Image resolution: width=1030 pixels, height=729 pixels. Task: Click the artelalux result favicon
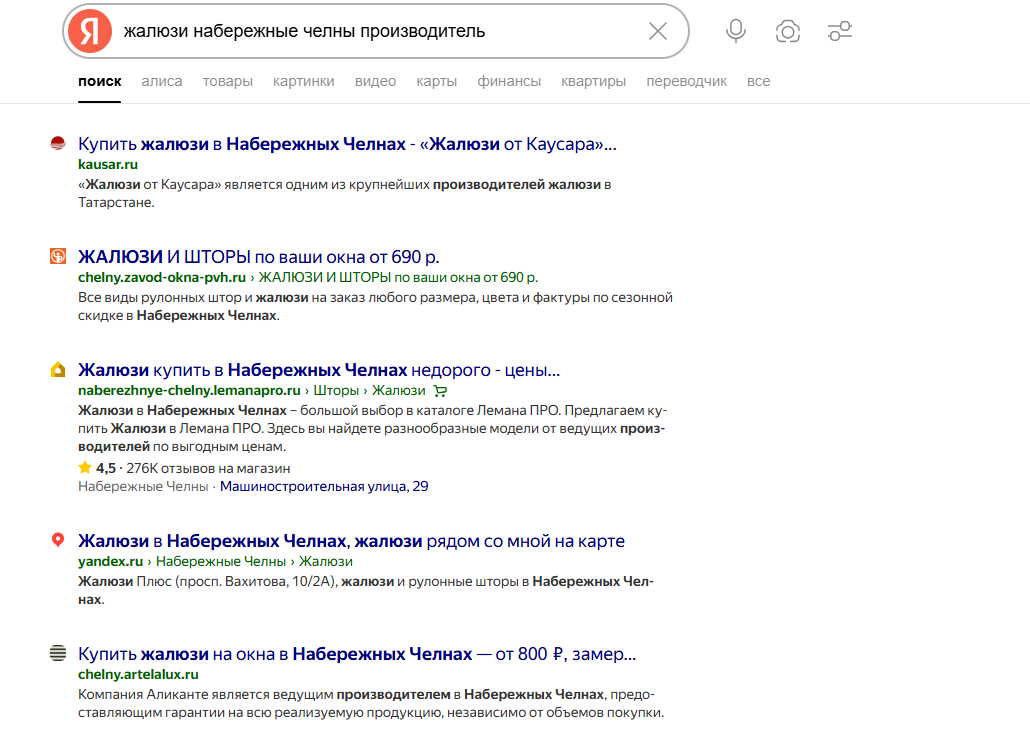coord(58,653)
